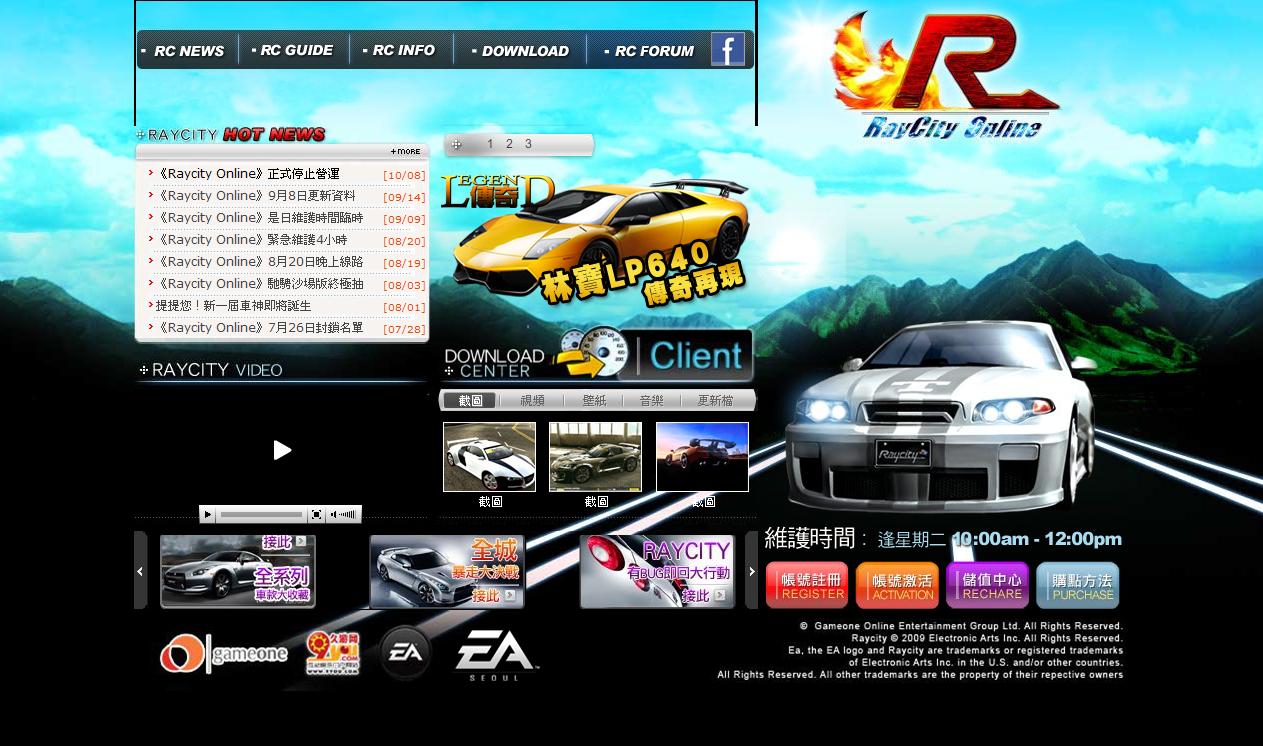Click the red 帳號註冊 REGISTER button
Viewport: 1263px width, 746px height.
click(x=807, y=585)
